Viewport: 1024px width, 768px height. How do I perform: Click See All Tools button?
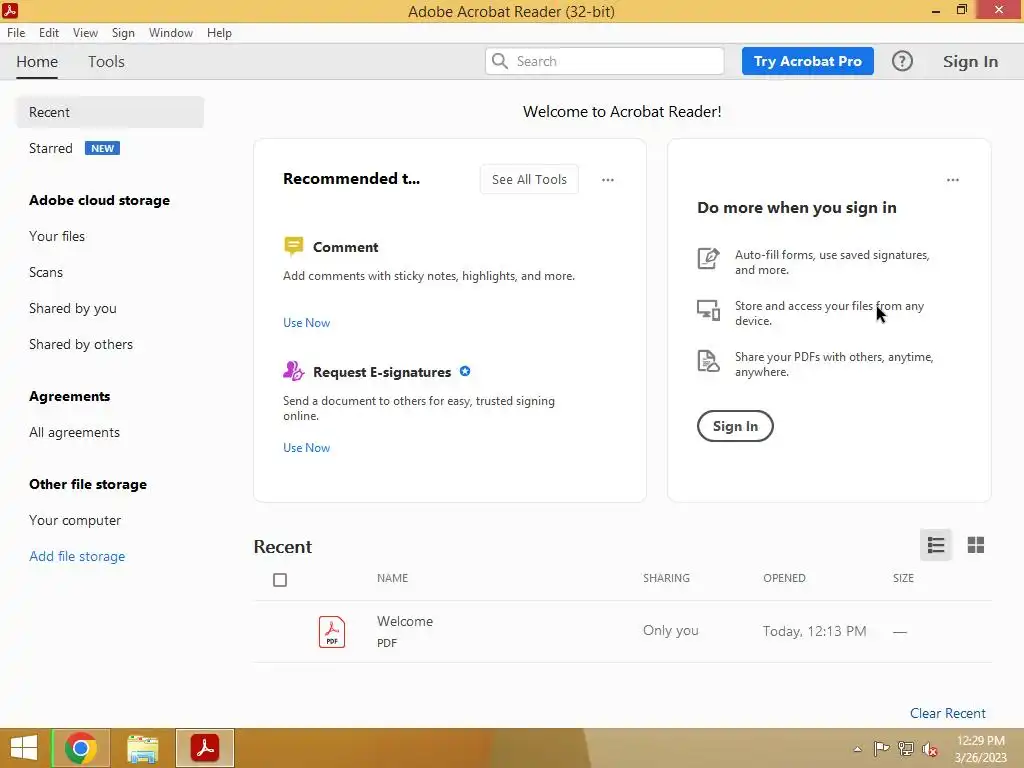[x=529, y=179]
